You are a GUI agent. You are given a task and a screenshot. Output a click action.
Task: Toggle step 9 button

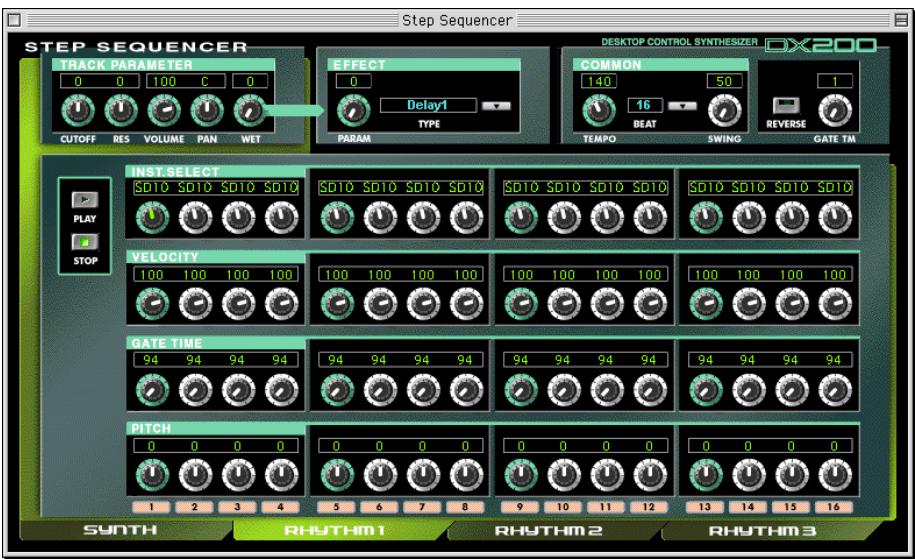(520, 507)
